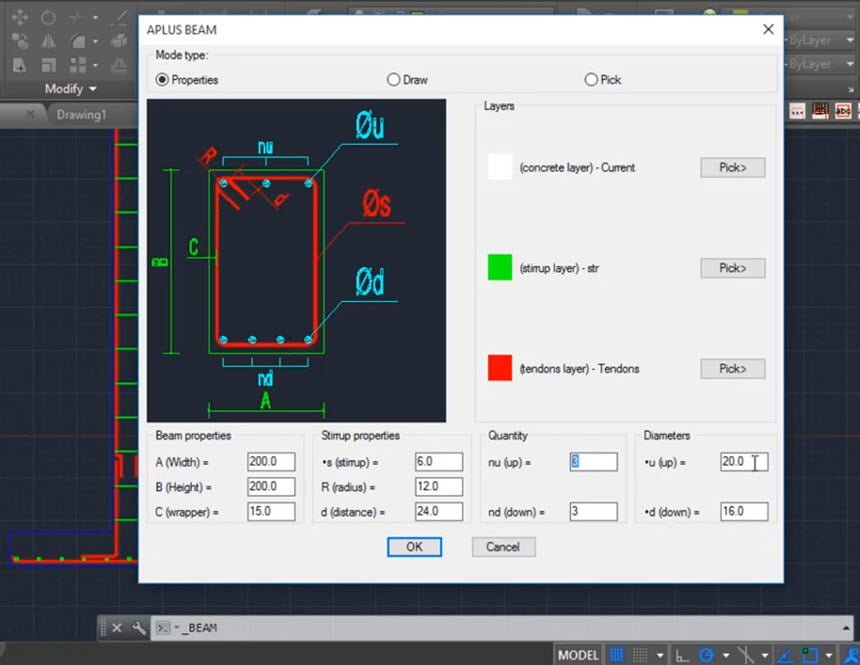Click the u (up) diameter field

tap(744, 461)
